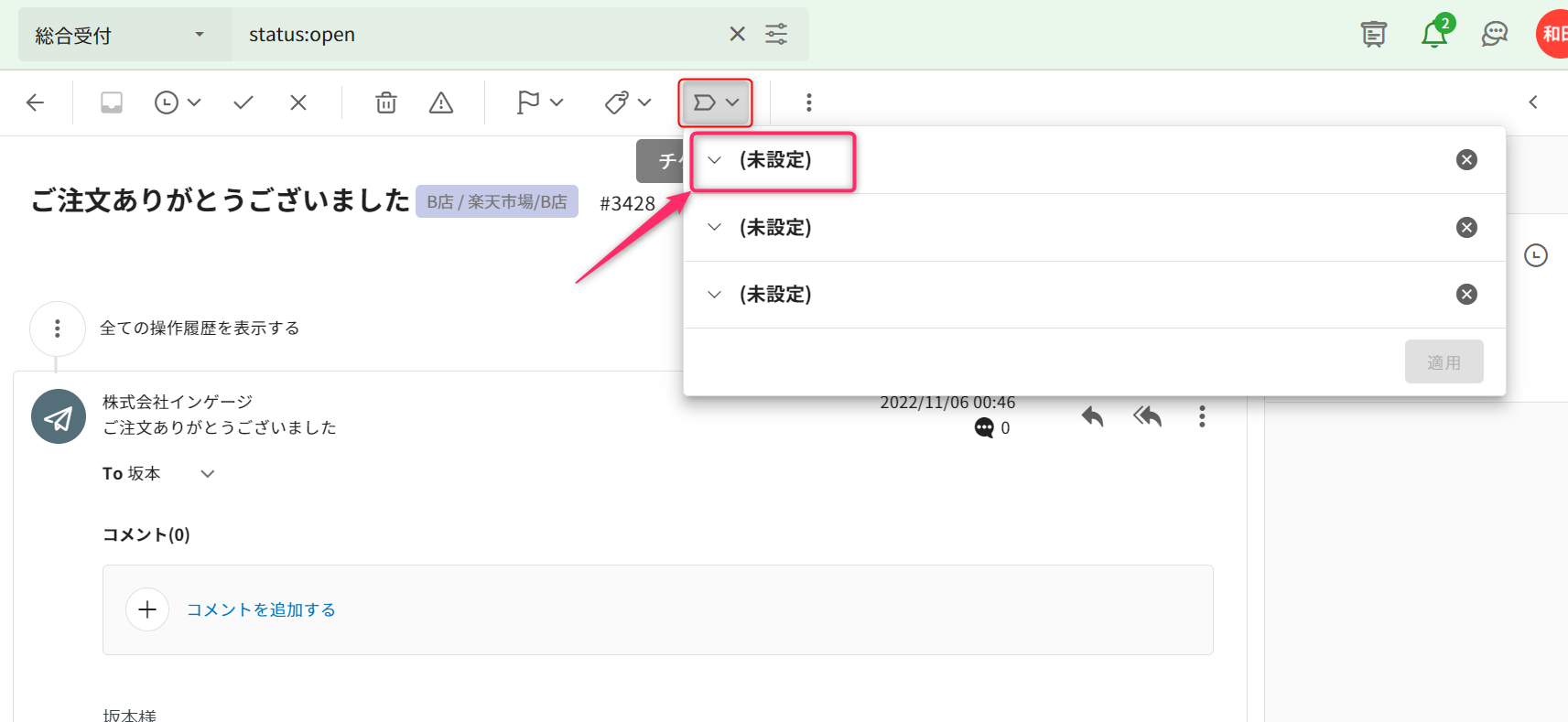Viewport: 1568px width, 722px height.
Task: Remove the first (未設定) label row
Action: pos(1466,160)
